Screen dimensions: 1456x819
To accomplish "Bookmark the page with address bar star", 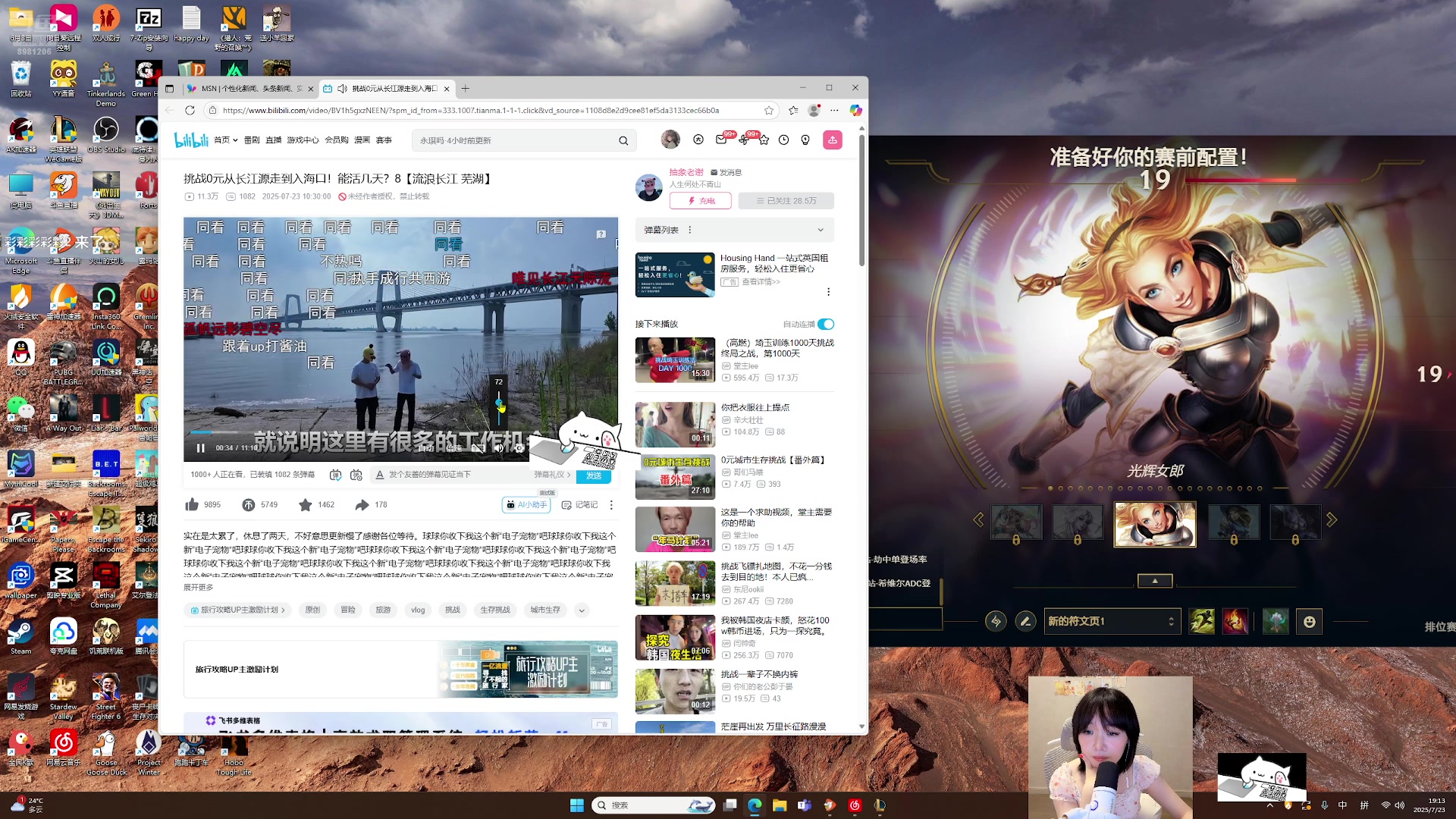I will tap(769, 110).
